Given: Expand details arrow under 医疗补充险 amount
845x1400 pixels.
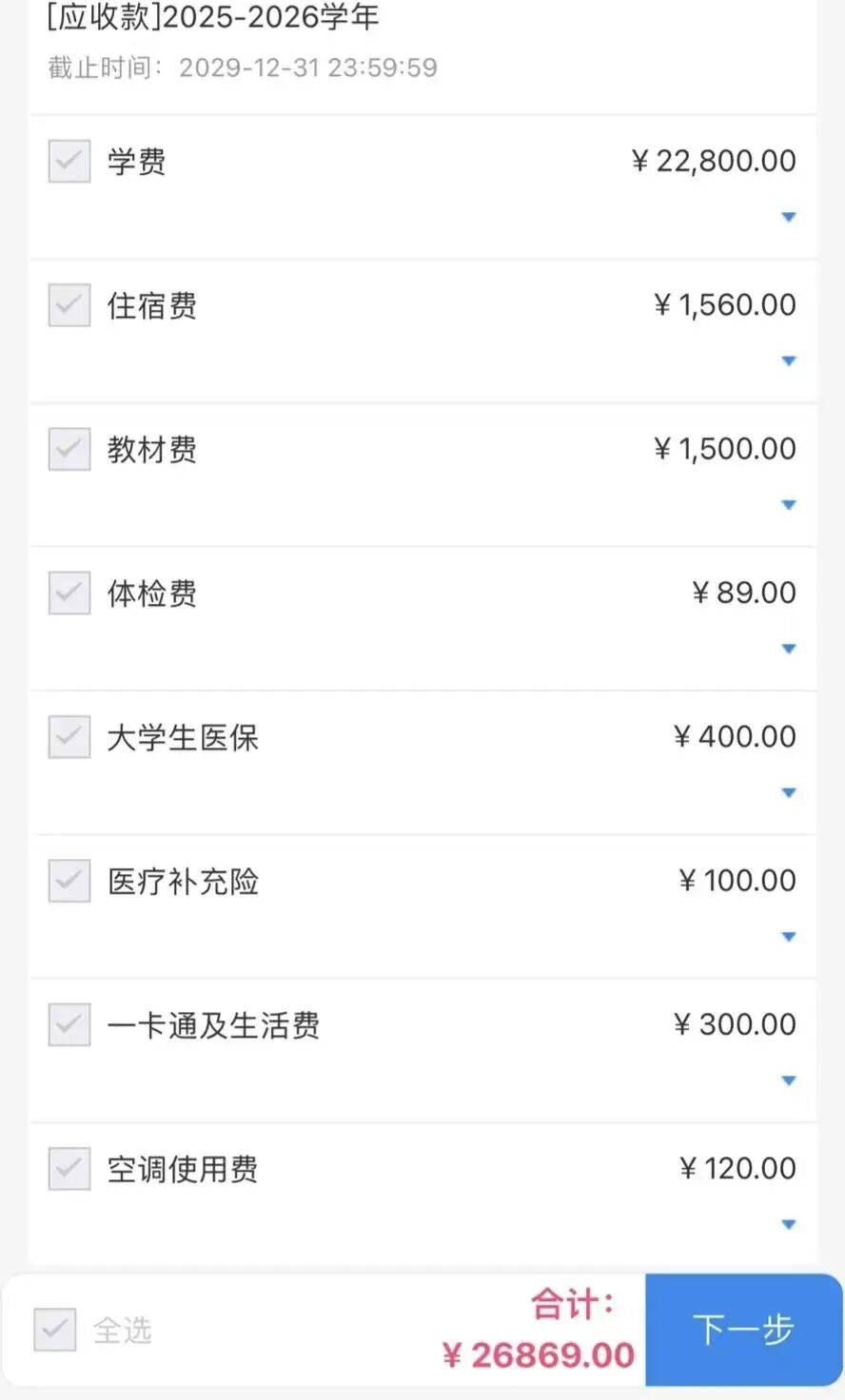Looking at the screenshot, I should tap(788, 937).
